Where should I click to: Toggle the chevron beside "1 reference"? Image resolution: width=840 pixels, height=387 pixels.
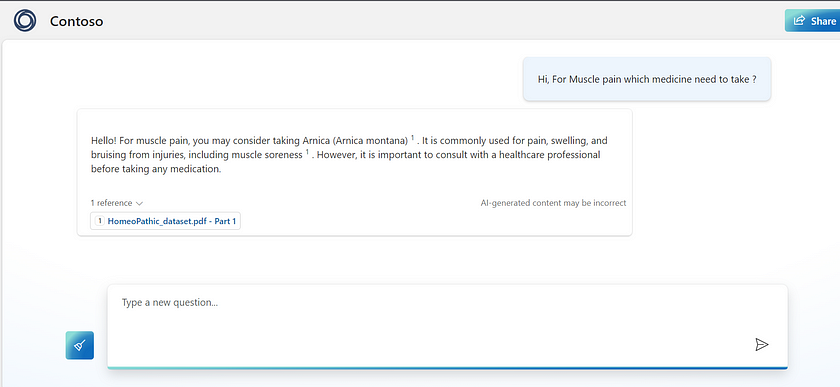139,204
